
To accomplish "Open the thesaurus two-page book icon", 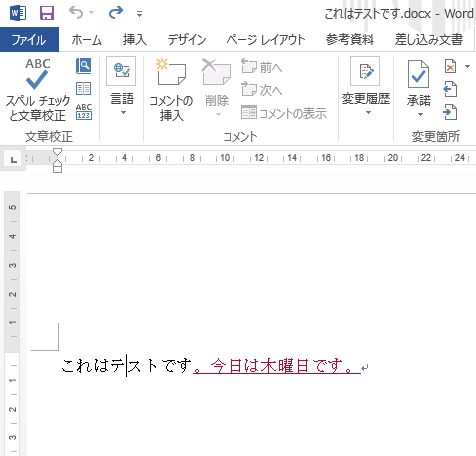I will click(83, 89).
